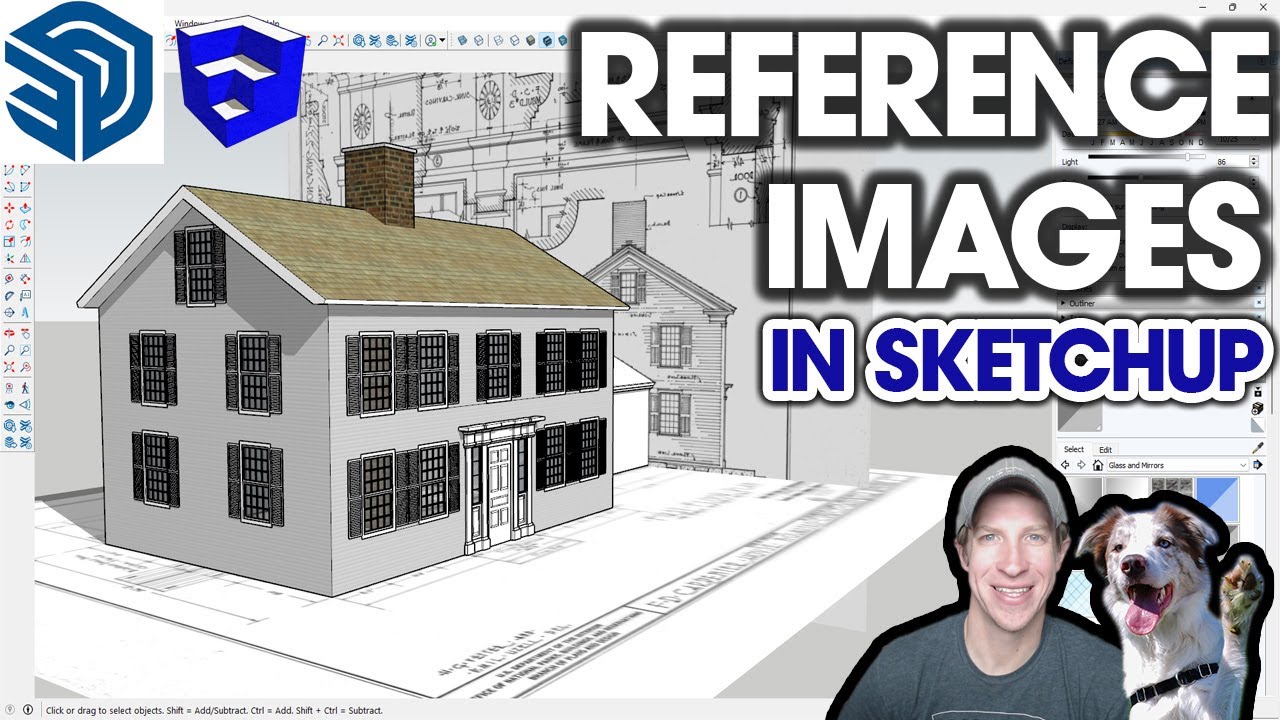Viewport: 1280px width, 720px height.
Task: Switch to Shaded With Textures style
Action: 547,40
